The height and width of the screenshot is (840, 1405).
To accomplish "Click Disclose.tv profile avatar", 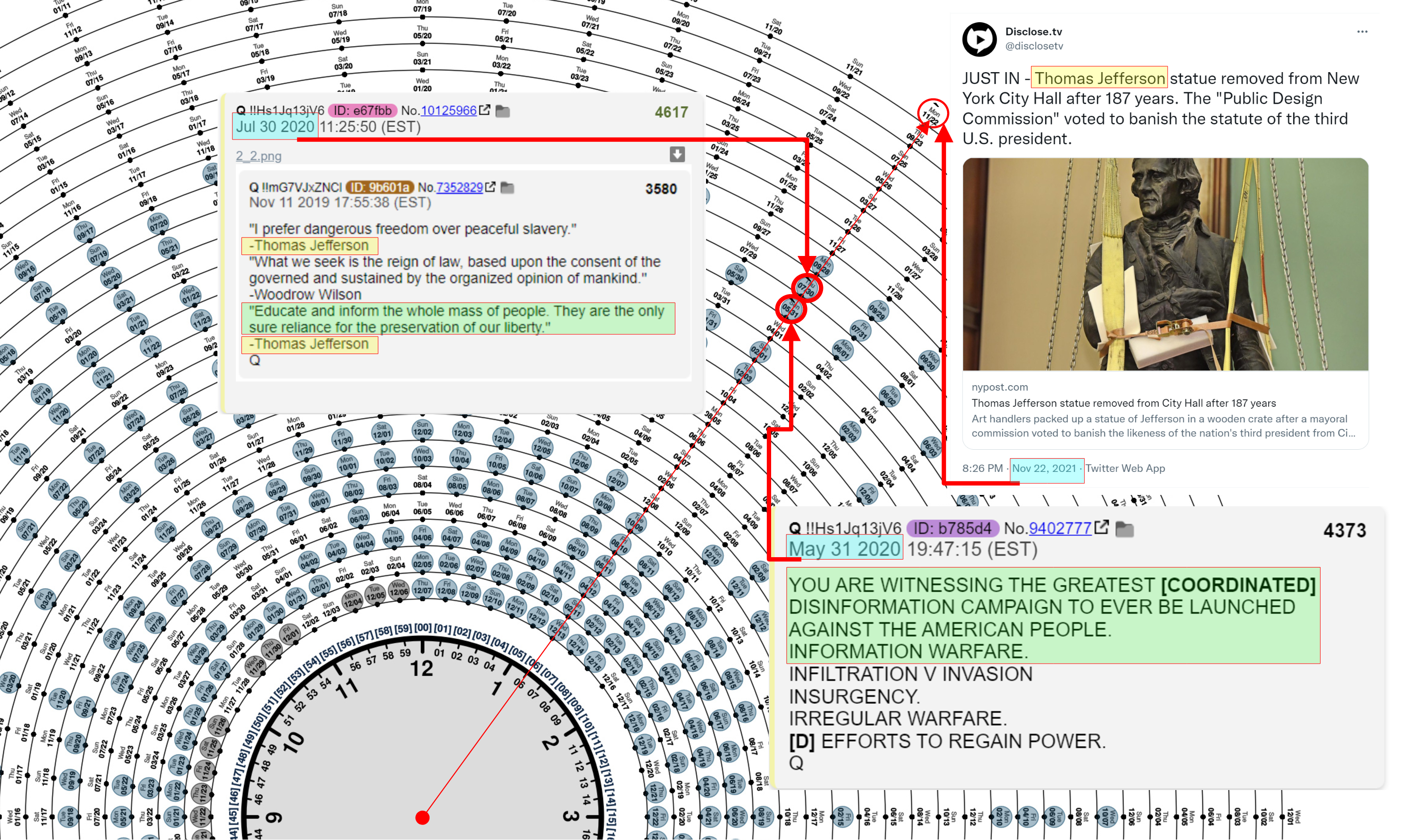I will tap(979, 39).
